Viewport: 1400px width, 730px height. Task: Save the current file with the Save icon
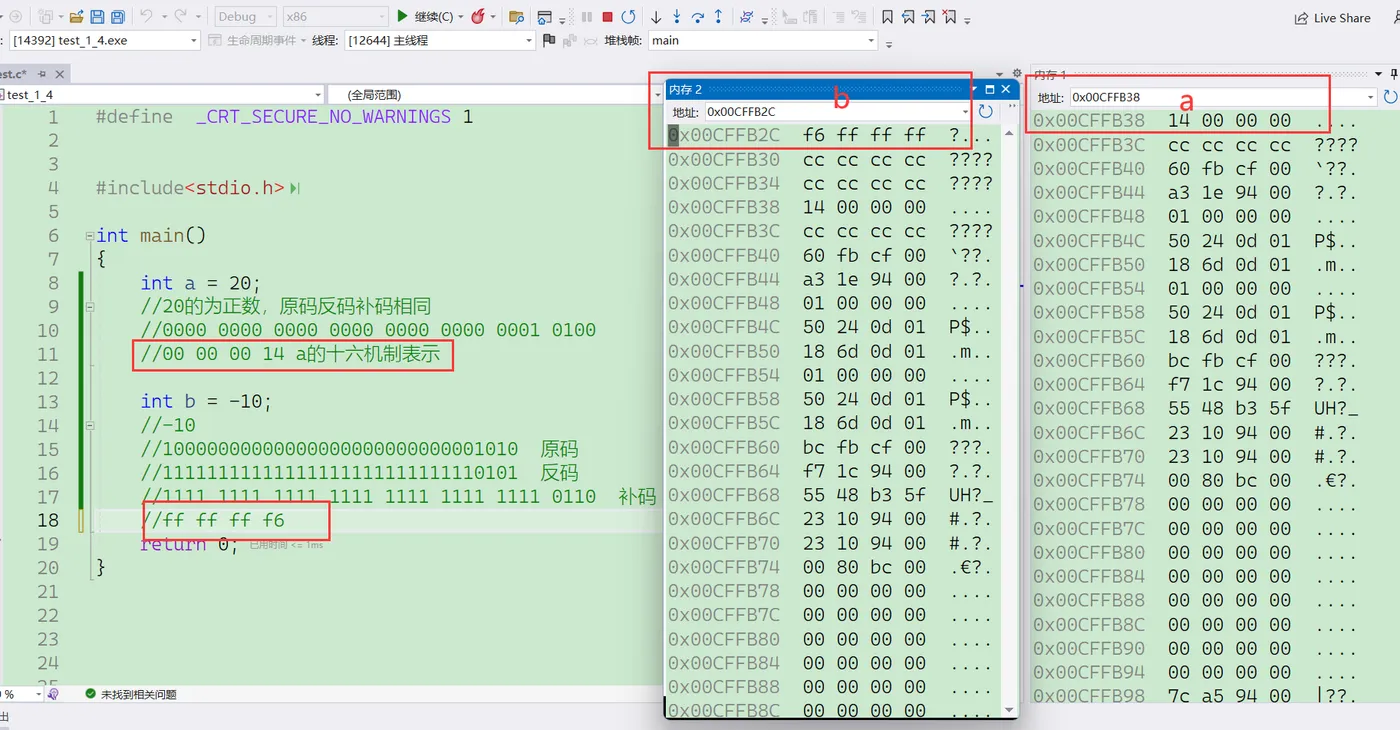pyautogui.click(x=97, y=17)
